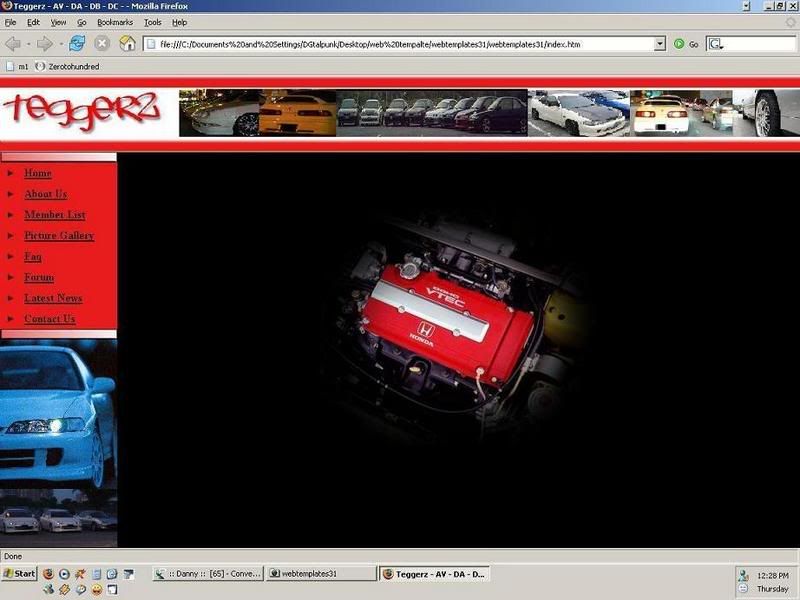Open the Bookmarks menu
This screenshot has height=600, width=800.
[x=115, y=22]
